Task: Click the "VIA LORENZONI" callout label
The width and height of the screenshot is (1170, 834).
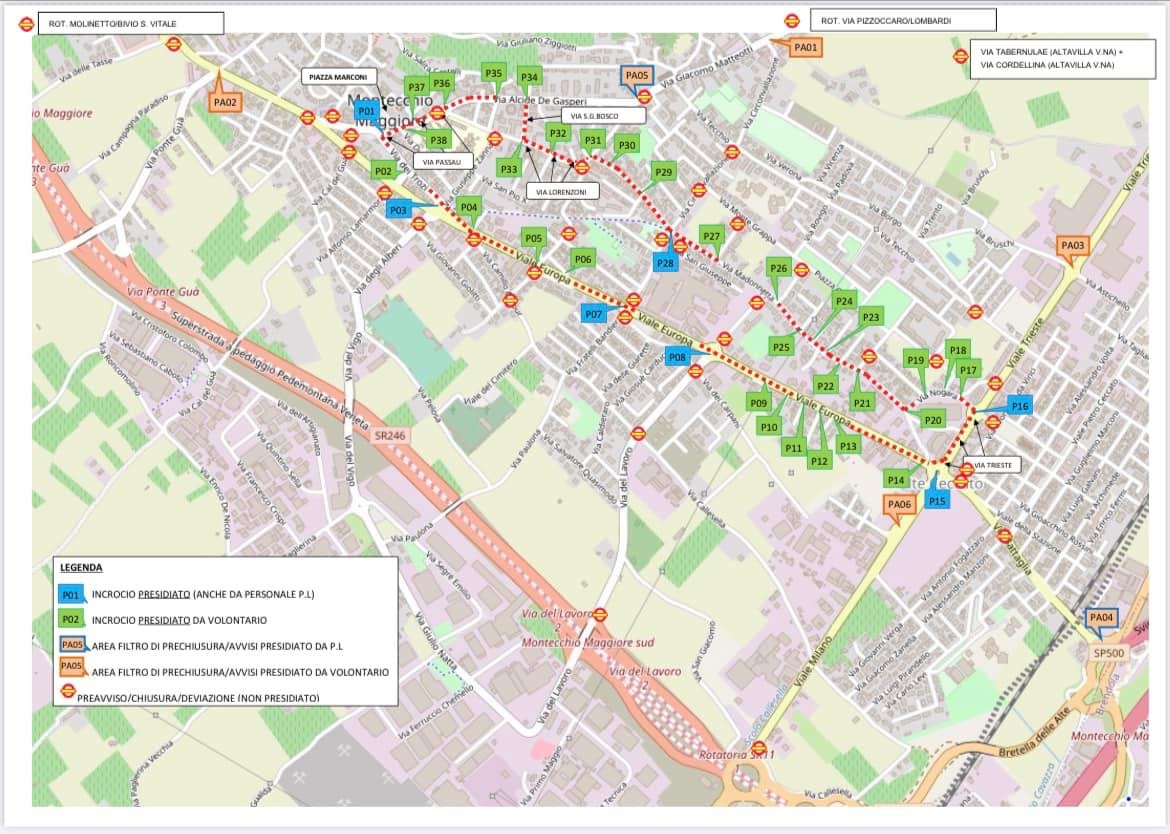Action: point(561,192)
